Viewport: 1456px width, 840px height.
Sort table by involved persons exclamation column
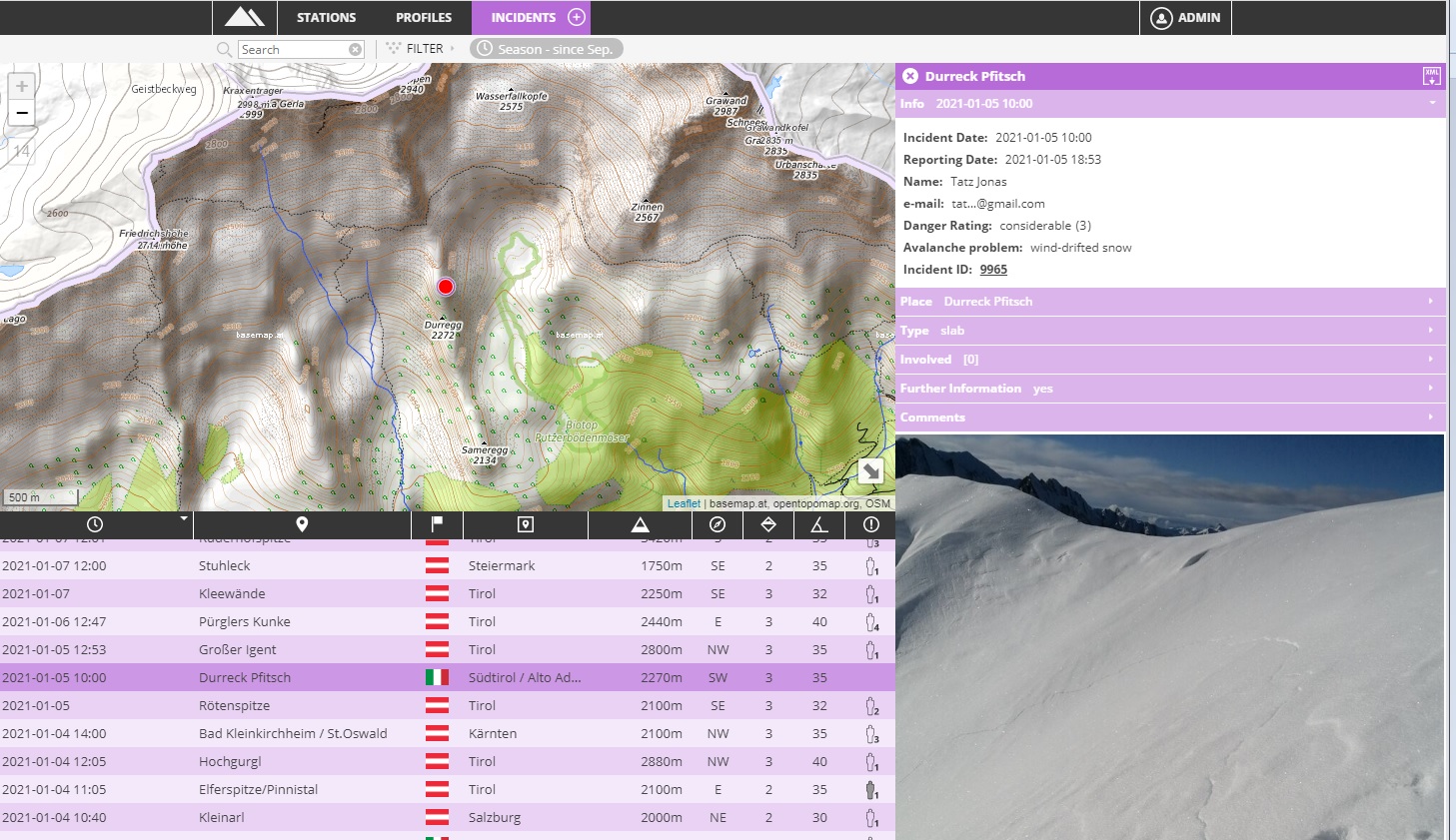click(x=871, y=524)
